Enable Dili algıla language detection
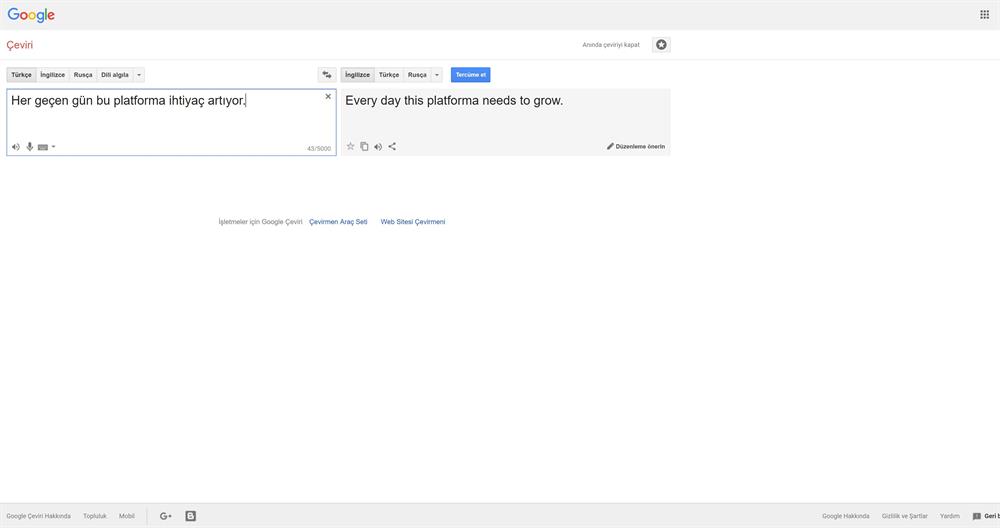Screen dimensions: 1000x528 pyautogui.click(x=115, y=75)
